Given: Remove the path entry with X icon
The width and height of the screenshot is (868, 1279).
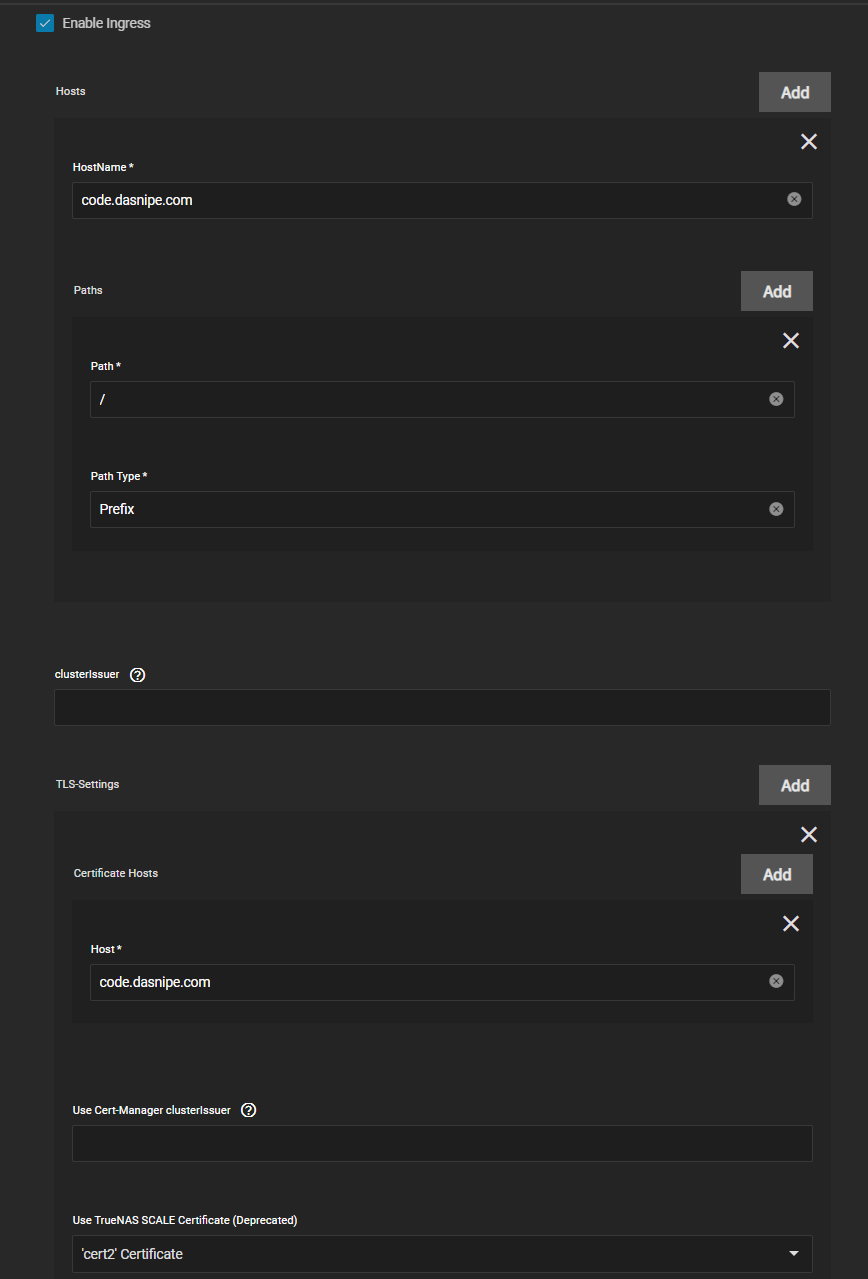Looking at the screenshot, I should (x=790, y=341).
